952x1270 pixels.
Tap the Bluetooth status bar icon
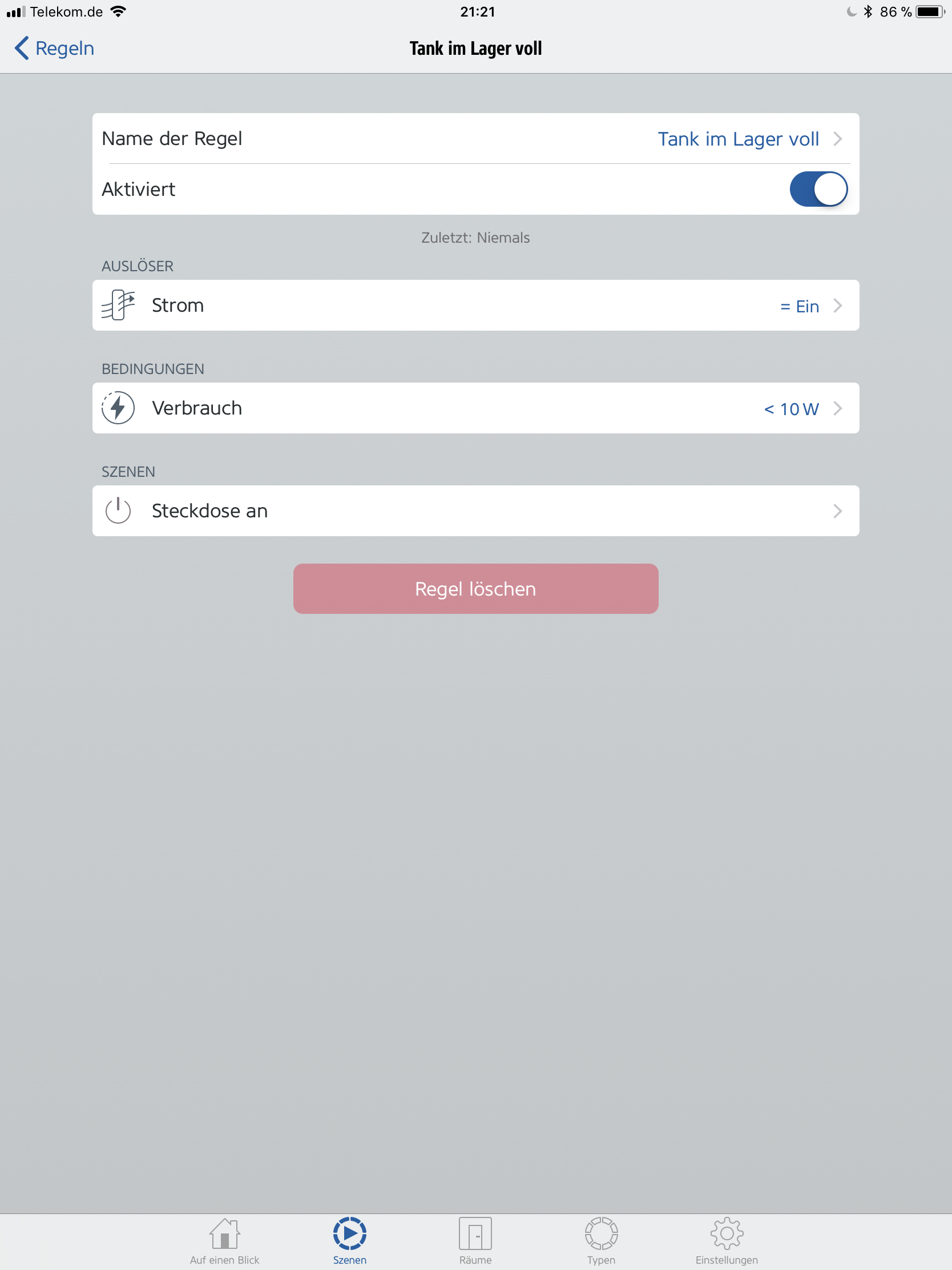click(x=868, y=11)
